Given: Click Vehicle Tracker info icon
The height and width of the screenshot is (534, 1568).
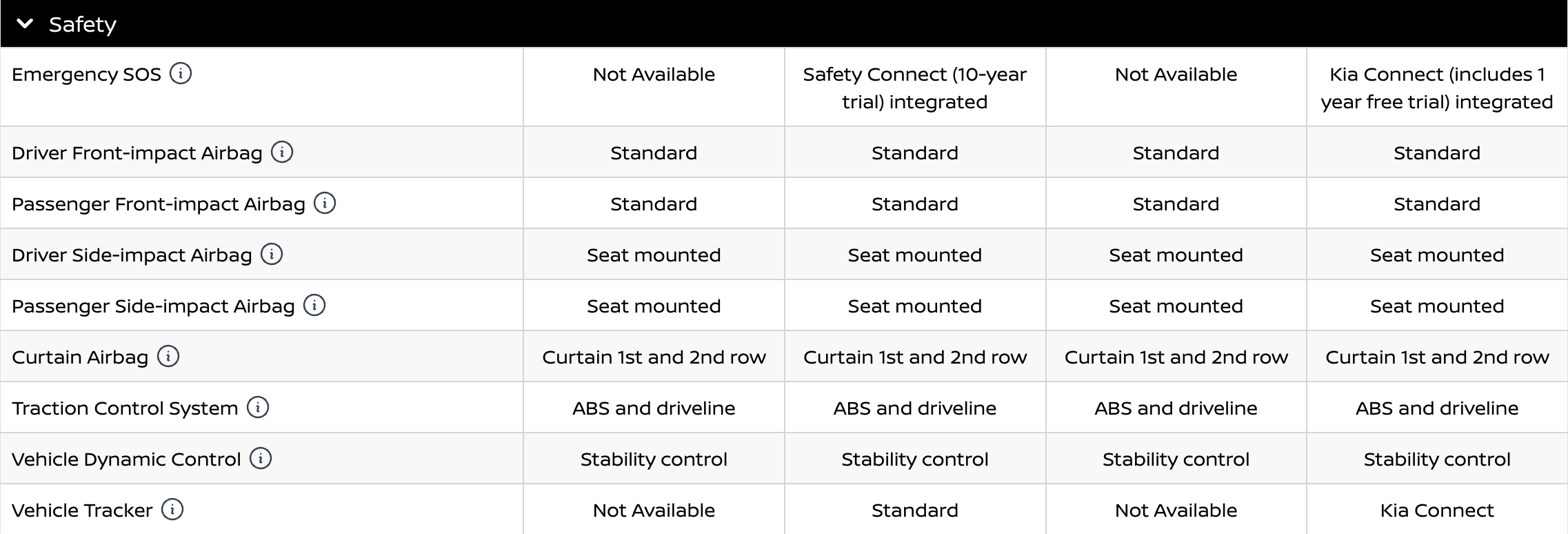Looking at the screenshot, I should point(172,509).
